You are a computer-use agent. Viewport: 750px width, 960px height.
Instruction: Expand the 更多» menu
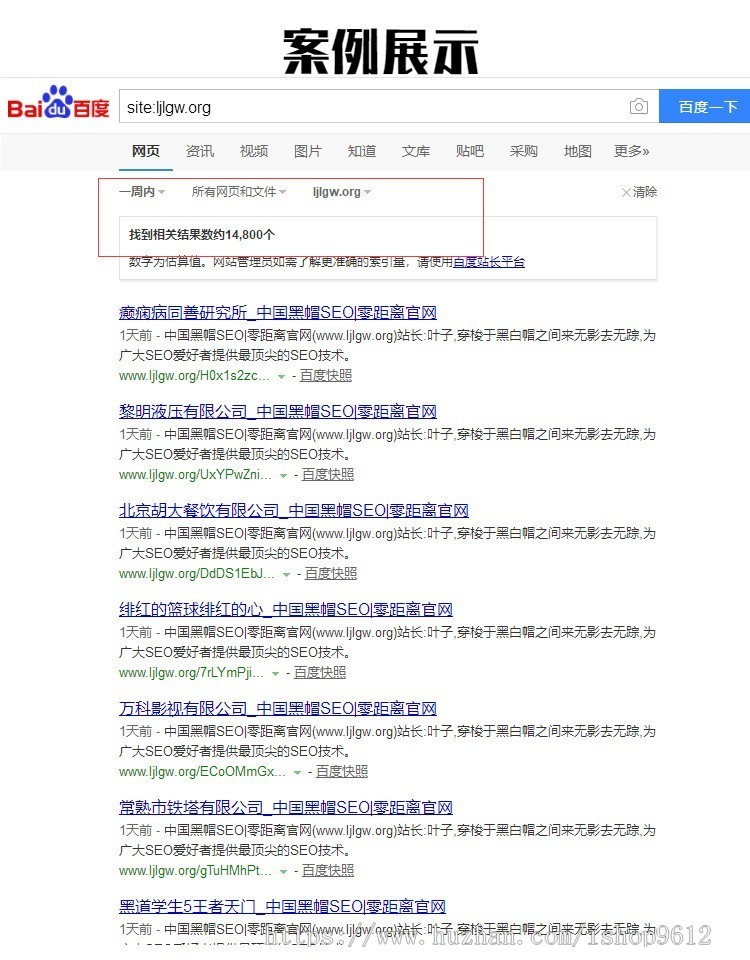click(x=632, y=151)
